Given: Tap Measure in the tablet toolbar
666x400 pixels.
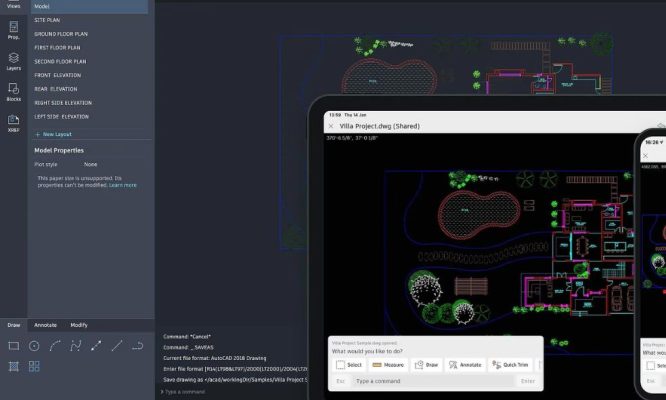Looking at the screenshot, I should coord(389,365).
